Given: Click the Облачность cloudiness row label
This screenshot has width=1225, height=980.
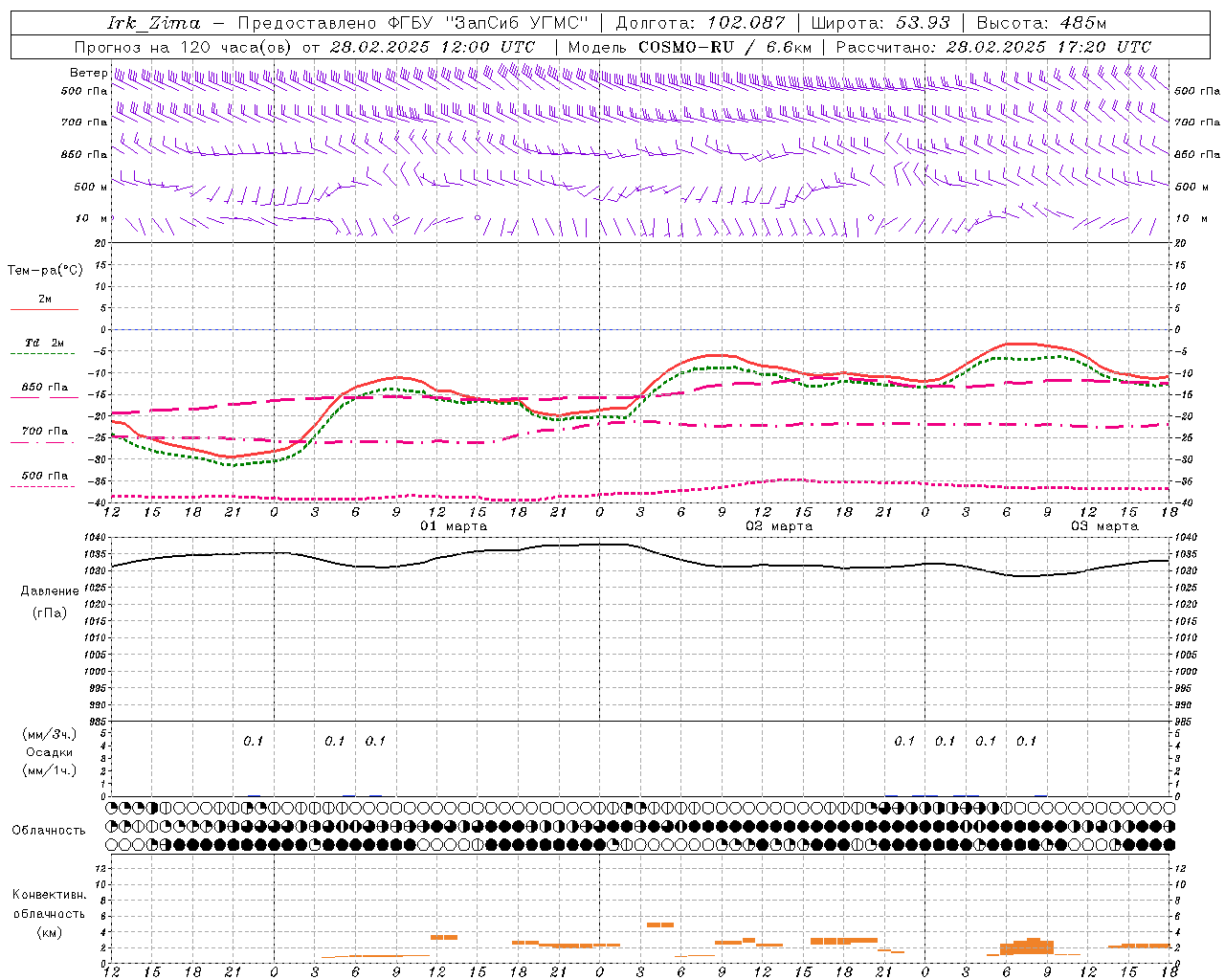Looking at the screenshot, I should pos(49,831).
